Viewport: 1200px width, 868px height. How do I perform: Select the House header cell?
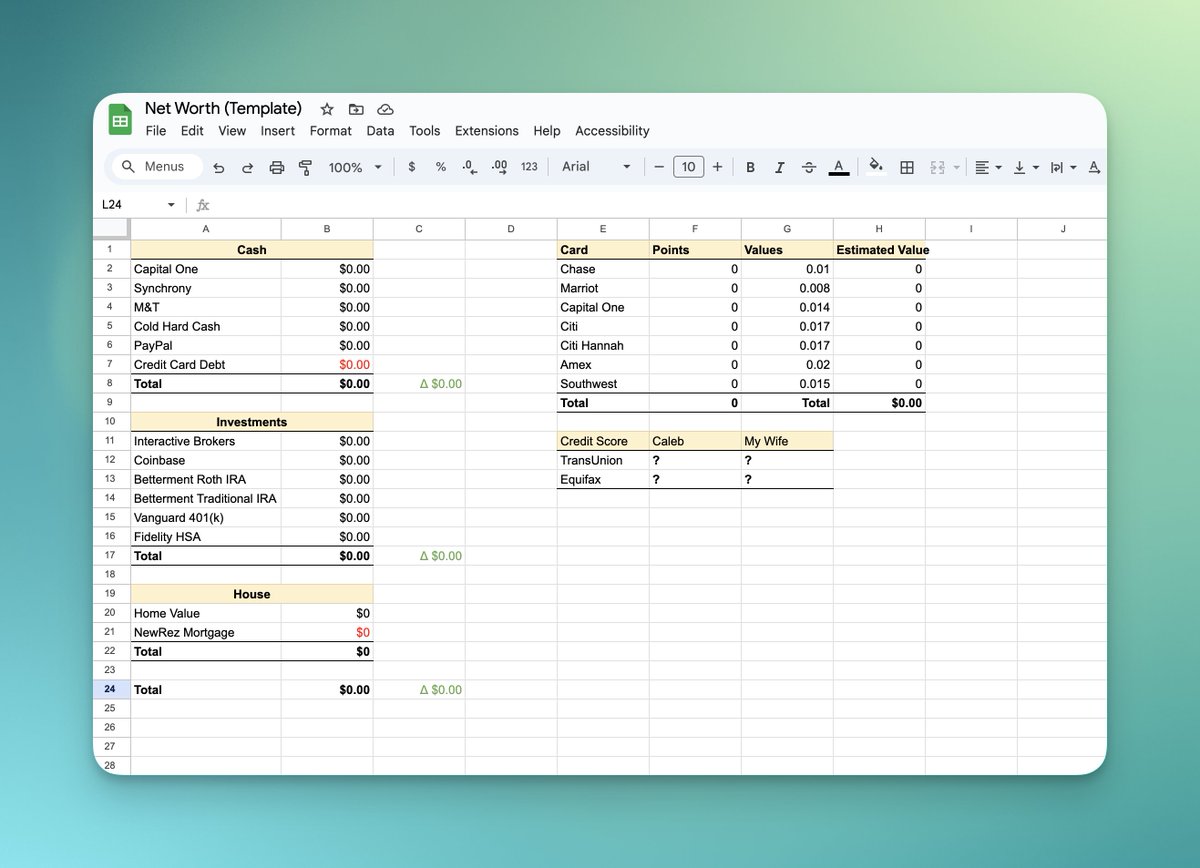252,594
